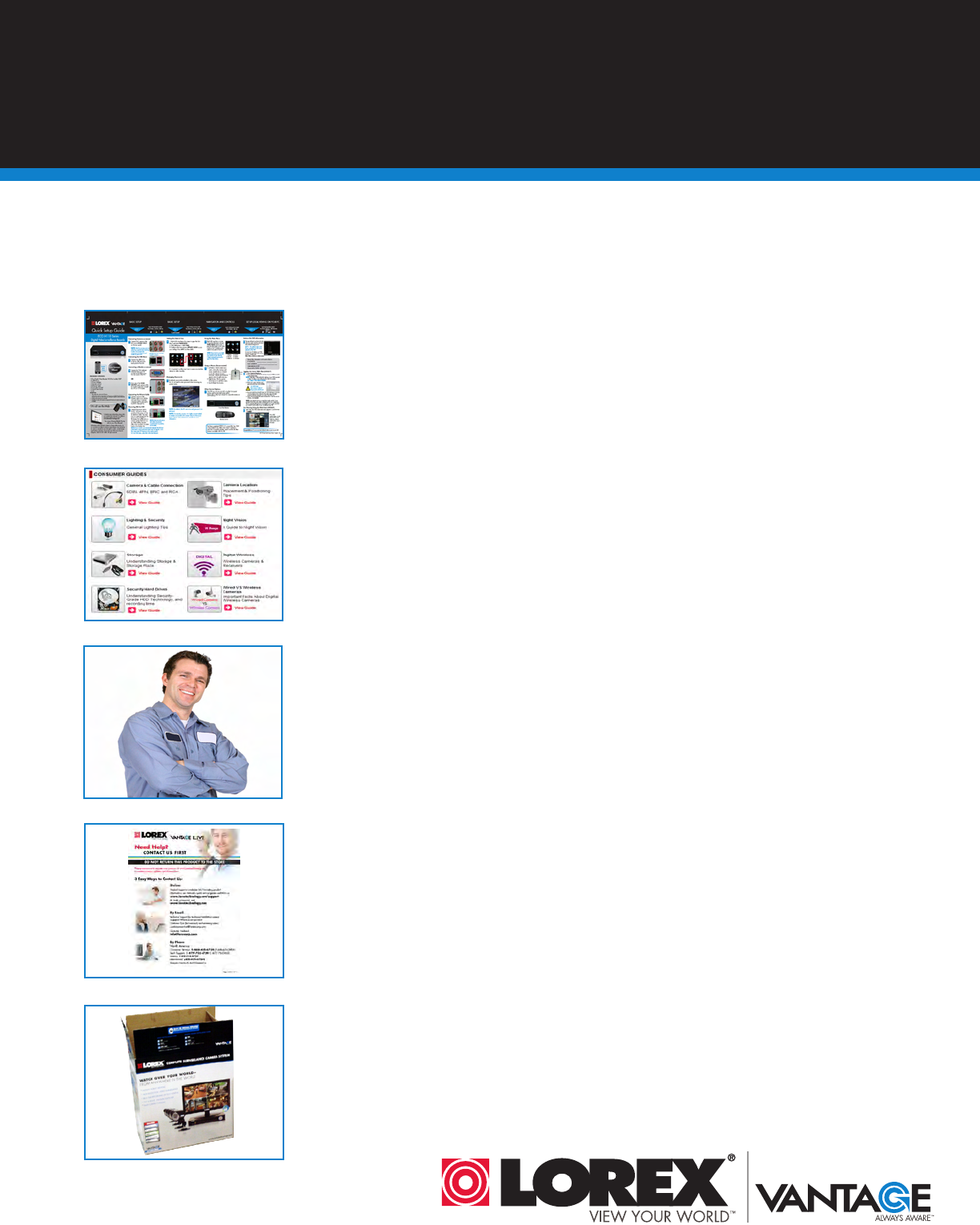Select the hard disk icon for Security Hard Drives
Screen dimensions: 980x1225
coord(108,600)
